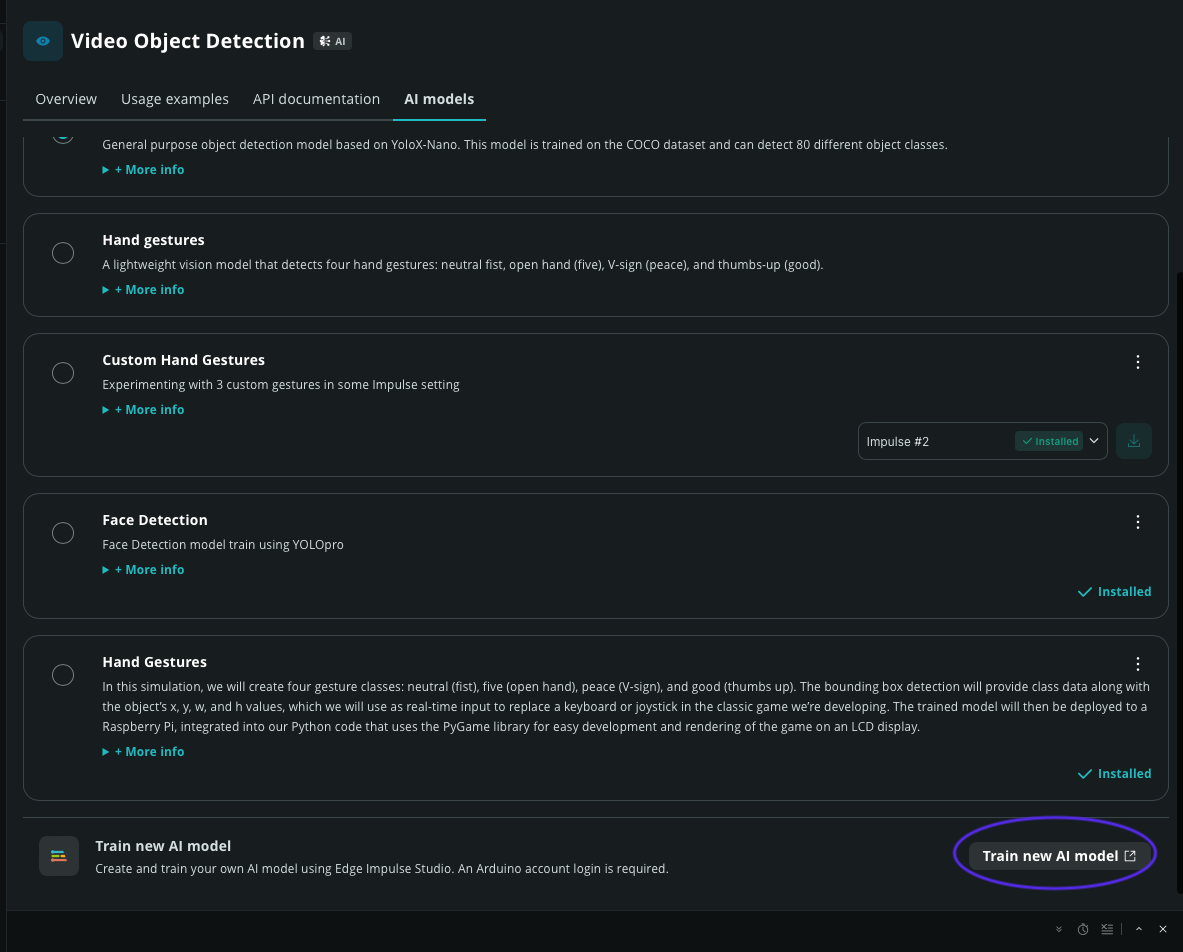Viewport: 1183px width, 952px height.
Task: Click the Edge Impulse icon beside Train new AI model
Action: [x=59, y=855]
